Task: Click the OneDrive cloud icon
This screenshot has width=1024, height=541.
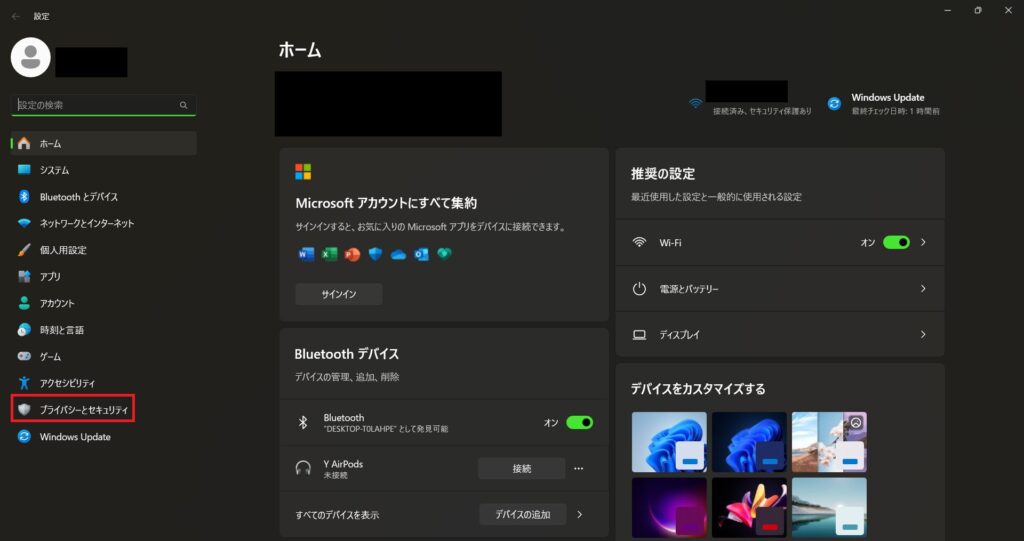Action: click(x=398, y=255)
